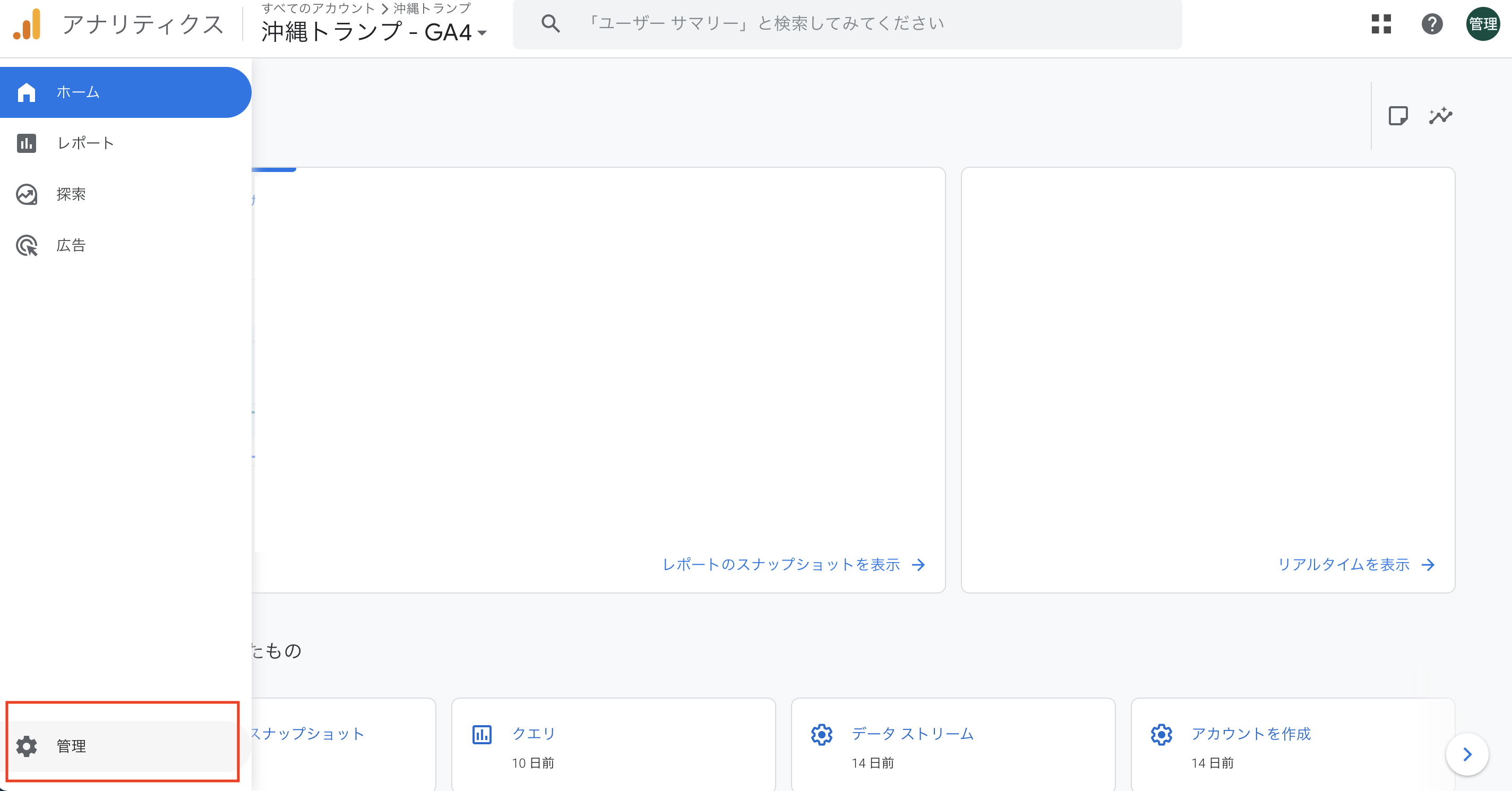
Task: Open 広告 in the sidebar
Action: click(71, 245)
